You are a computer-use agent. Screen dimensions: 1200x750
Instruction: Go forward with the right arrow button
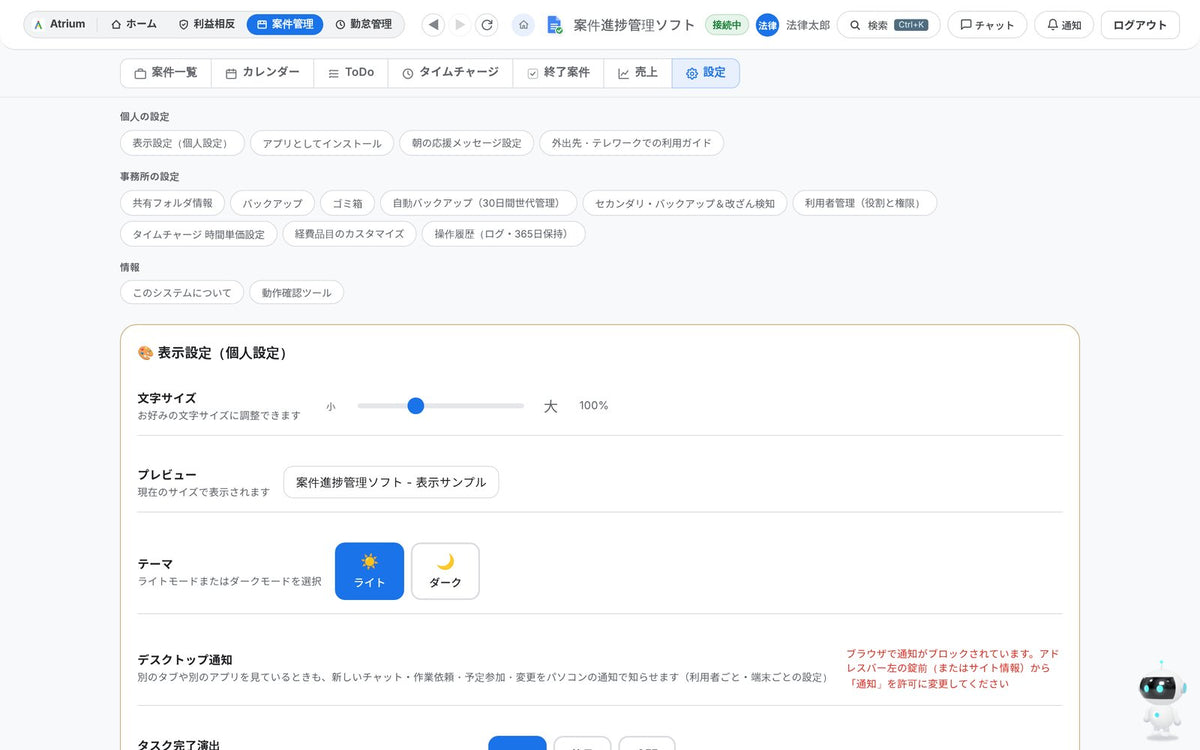[460, 25]
